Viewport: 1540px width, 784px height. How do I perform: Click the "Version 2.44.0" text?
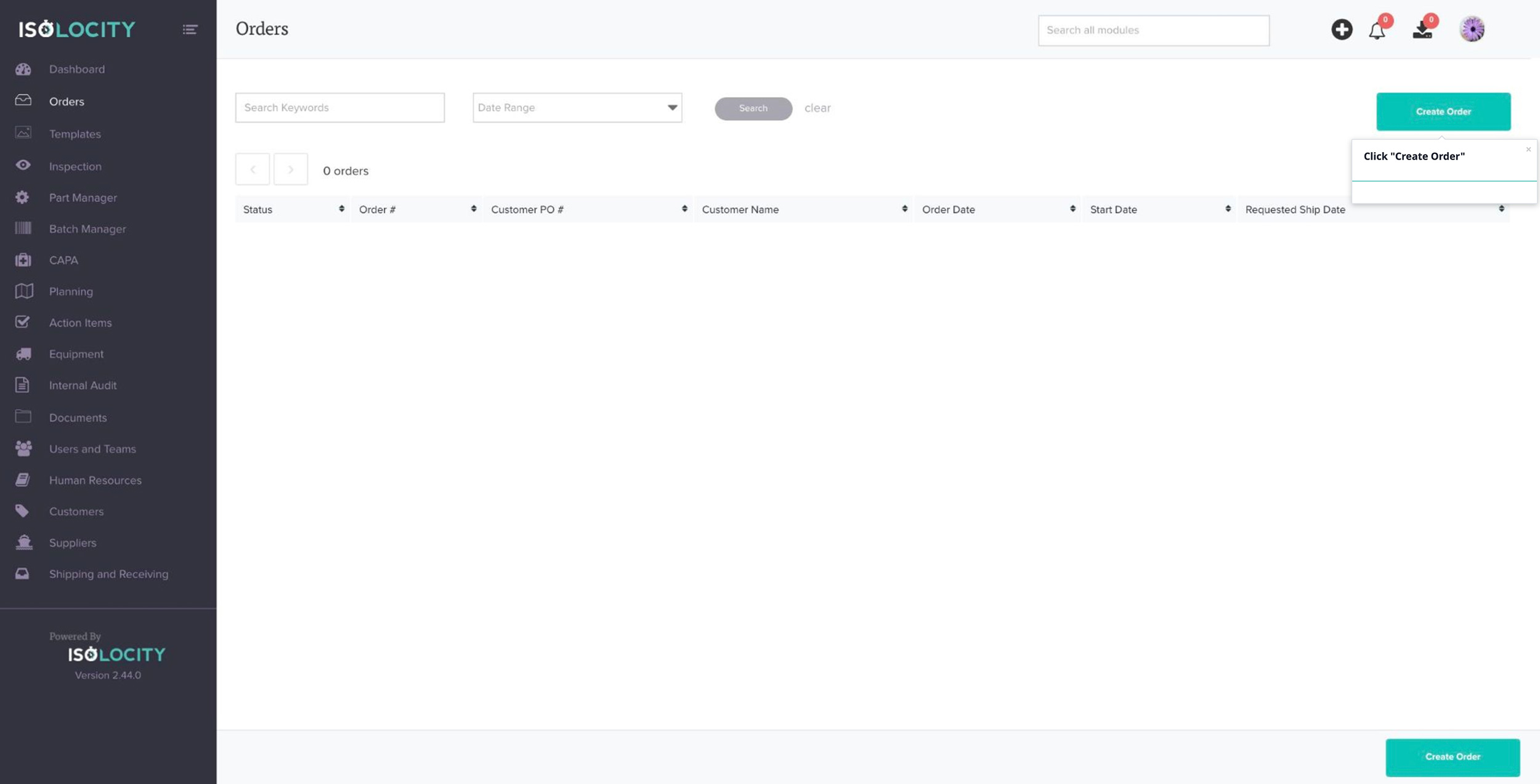click(108, 675)
